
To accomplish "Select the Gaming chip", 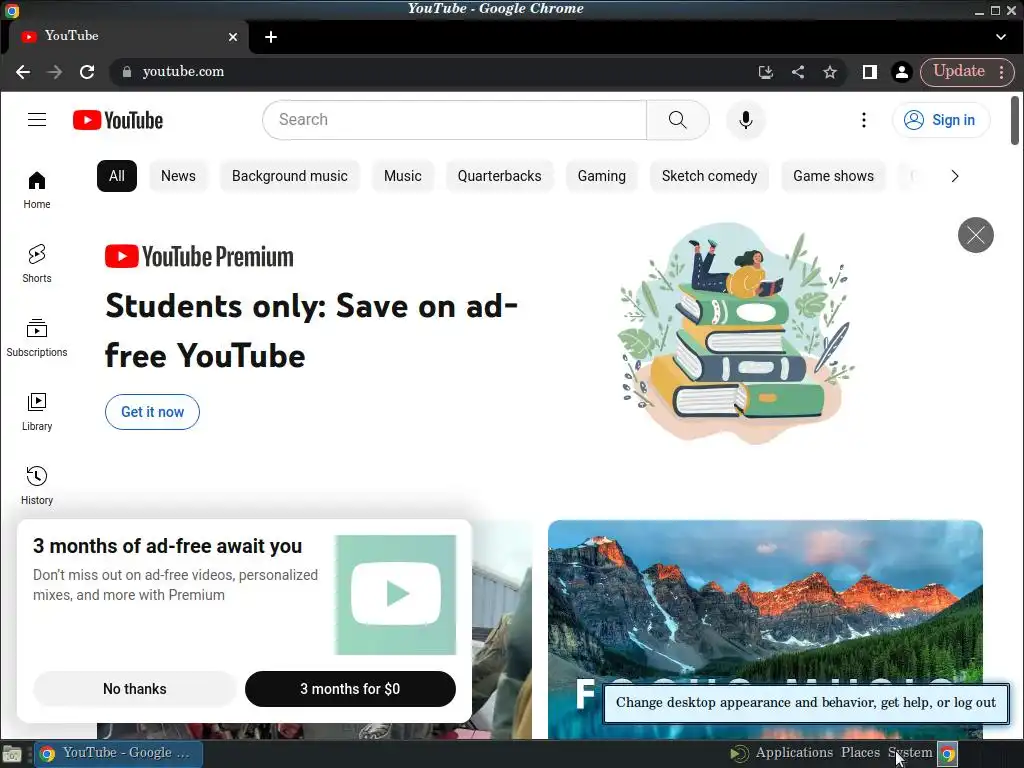I will (x=601, y=176).
